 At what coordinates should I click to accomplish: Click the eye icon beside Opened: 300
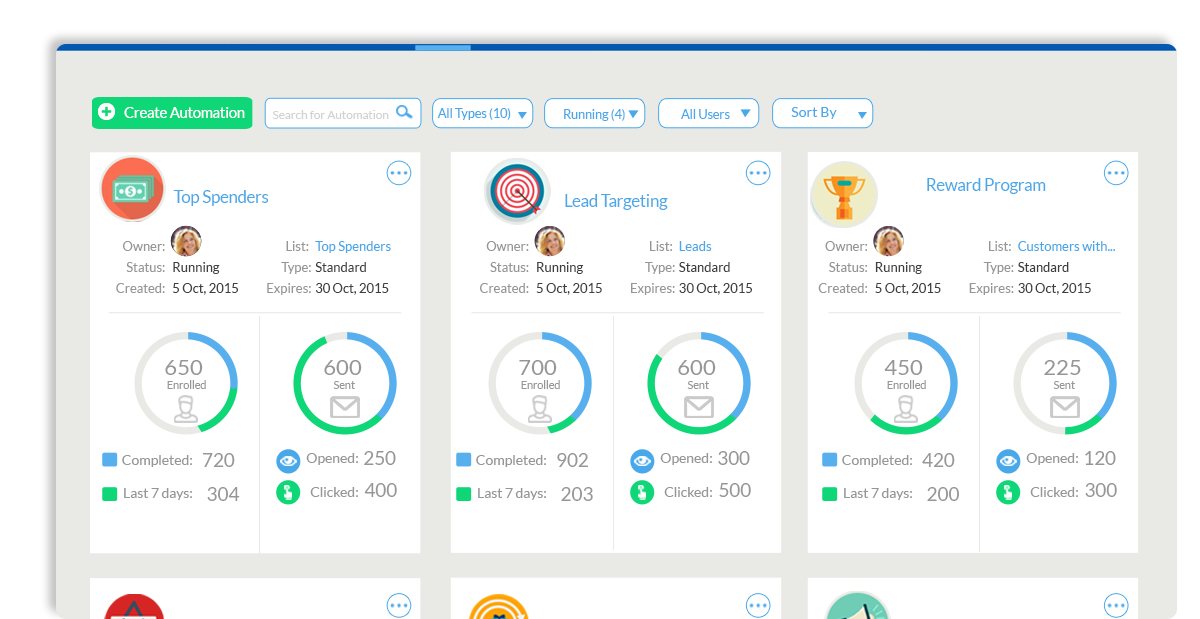click(x=642, y=461)
